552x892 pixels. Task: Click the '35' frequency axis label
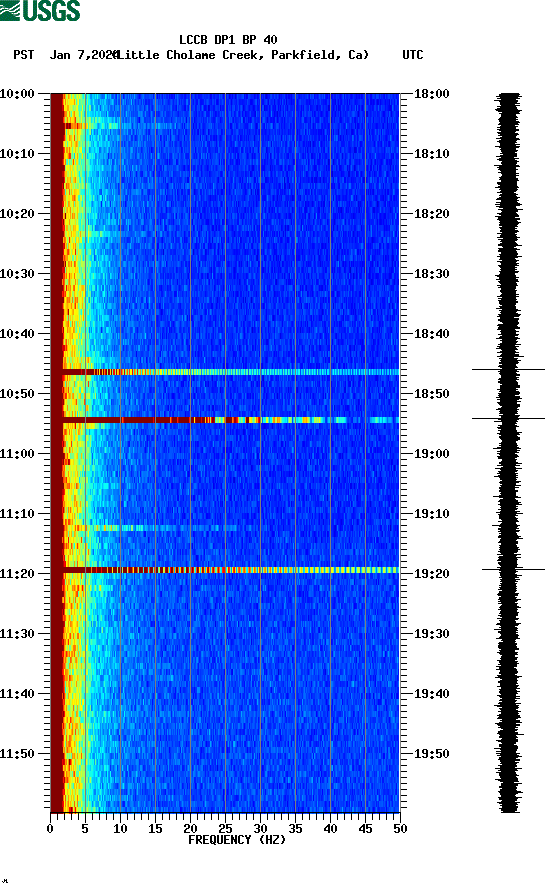coord(295,829)
